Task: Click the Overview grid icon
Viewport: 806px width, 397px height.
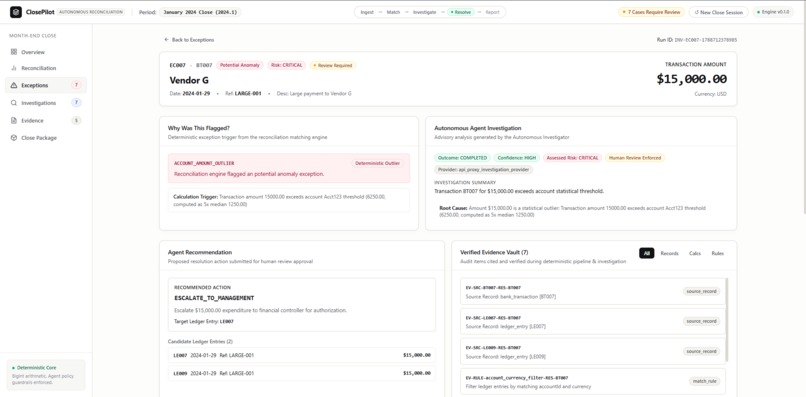Action: pyautogui.click(x=14, y=52)
